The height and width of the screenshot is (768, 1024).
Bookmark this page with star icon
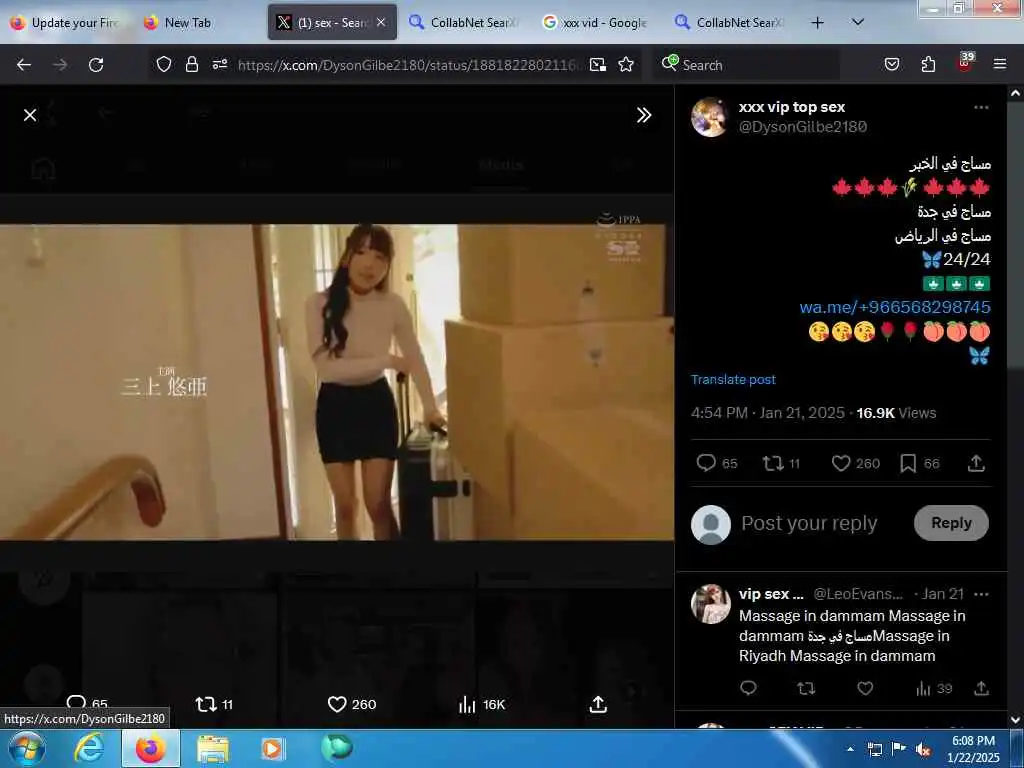(x=626, y=64)
